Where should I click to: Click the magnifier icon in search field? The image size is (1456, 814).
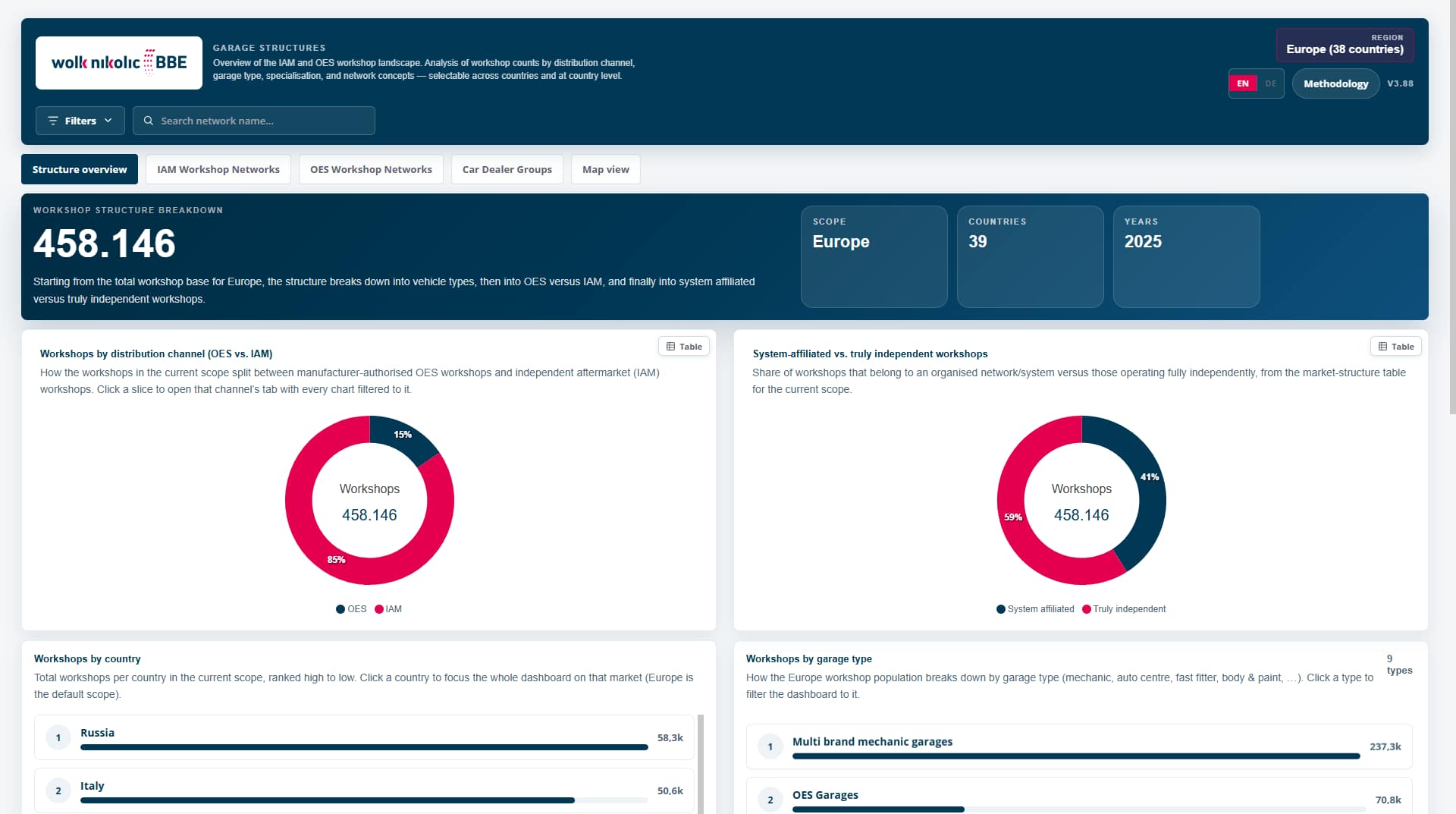click(x=149, y=121)
